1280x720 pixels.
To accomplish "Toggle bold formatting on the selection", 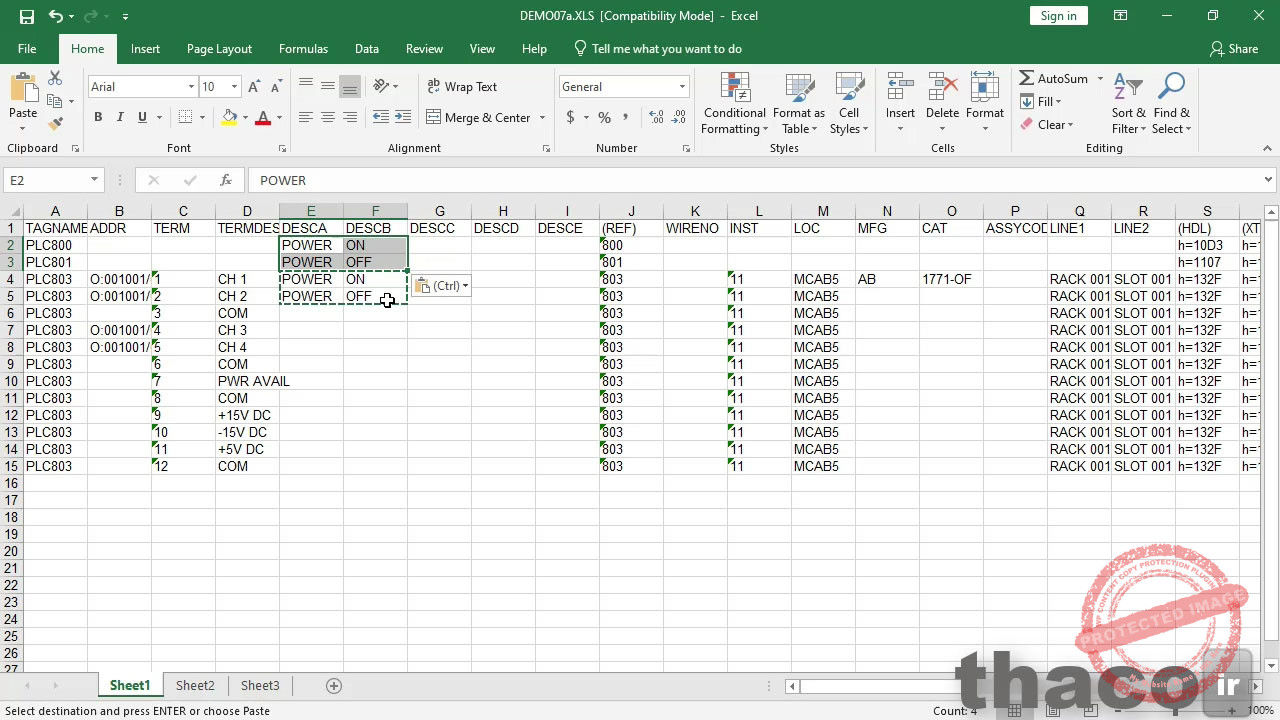I will pos(97,117).
